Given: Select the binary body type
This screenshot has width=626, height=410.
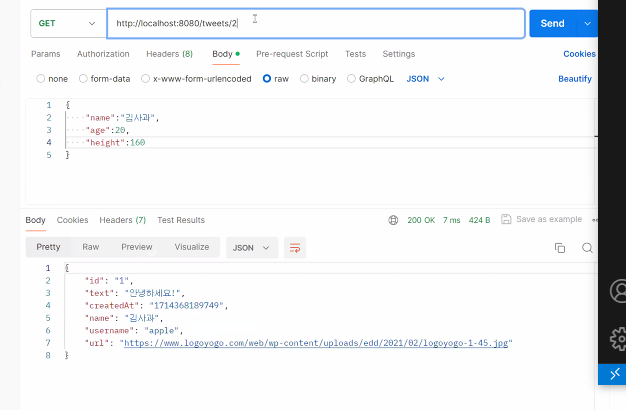Looking at the screenshot, I should [304, 79].
